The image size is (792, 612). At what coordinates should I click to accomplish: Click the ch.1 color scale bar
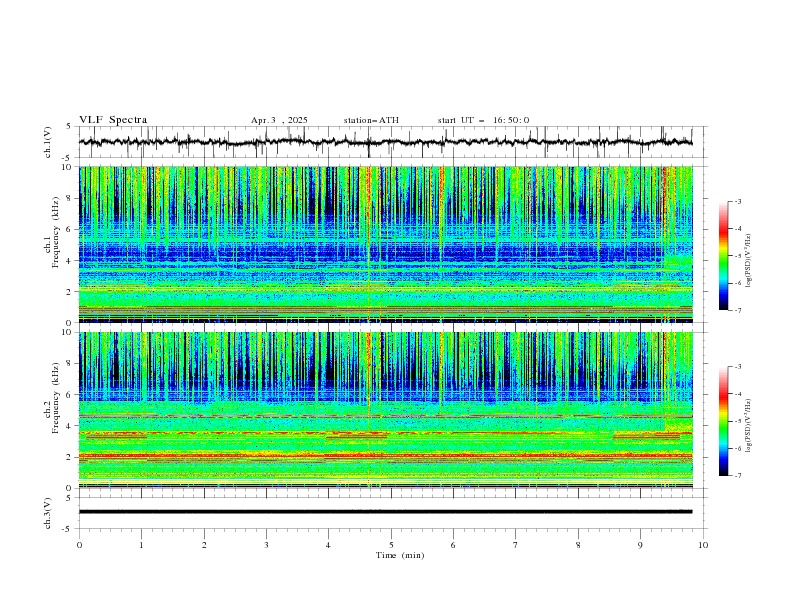tap(724, 256)
